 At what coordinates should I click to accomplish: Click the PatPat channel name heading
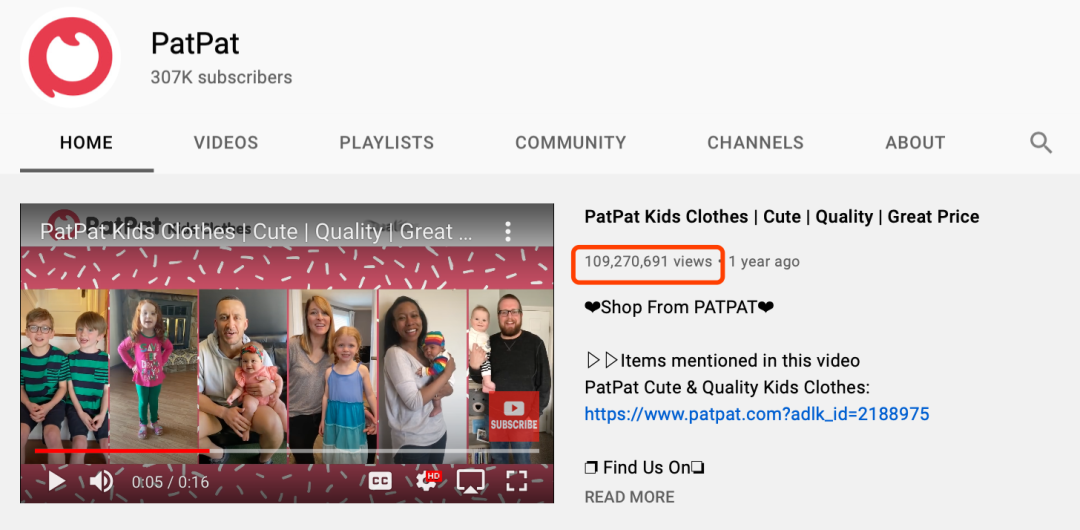click(195, 43)
